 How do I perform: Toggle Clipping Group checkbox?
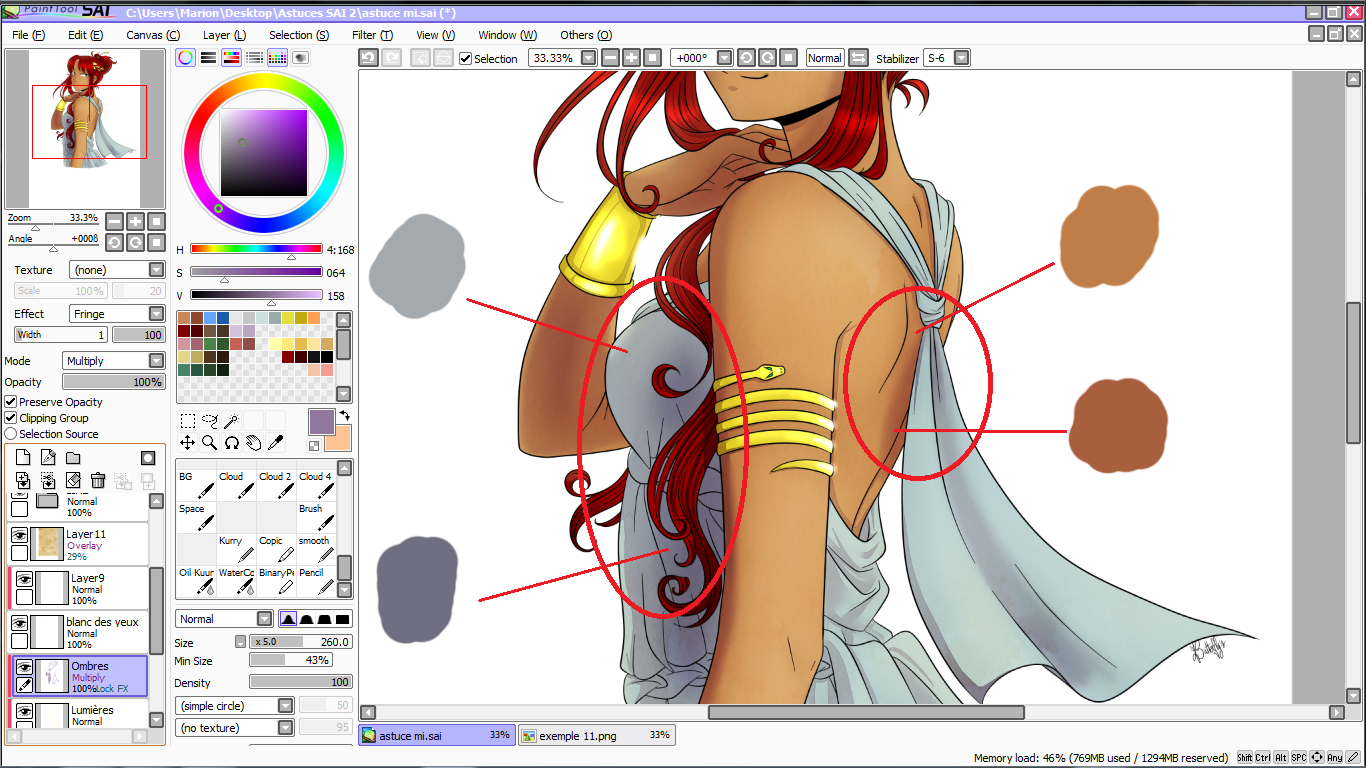coord(11,418)
